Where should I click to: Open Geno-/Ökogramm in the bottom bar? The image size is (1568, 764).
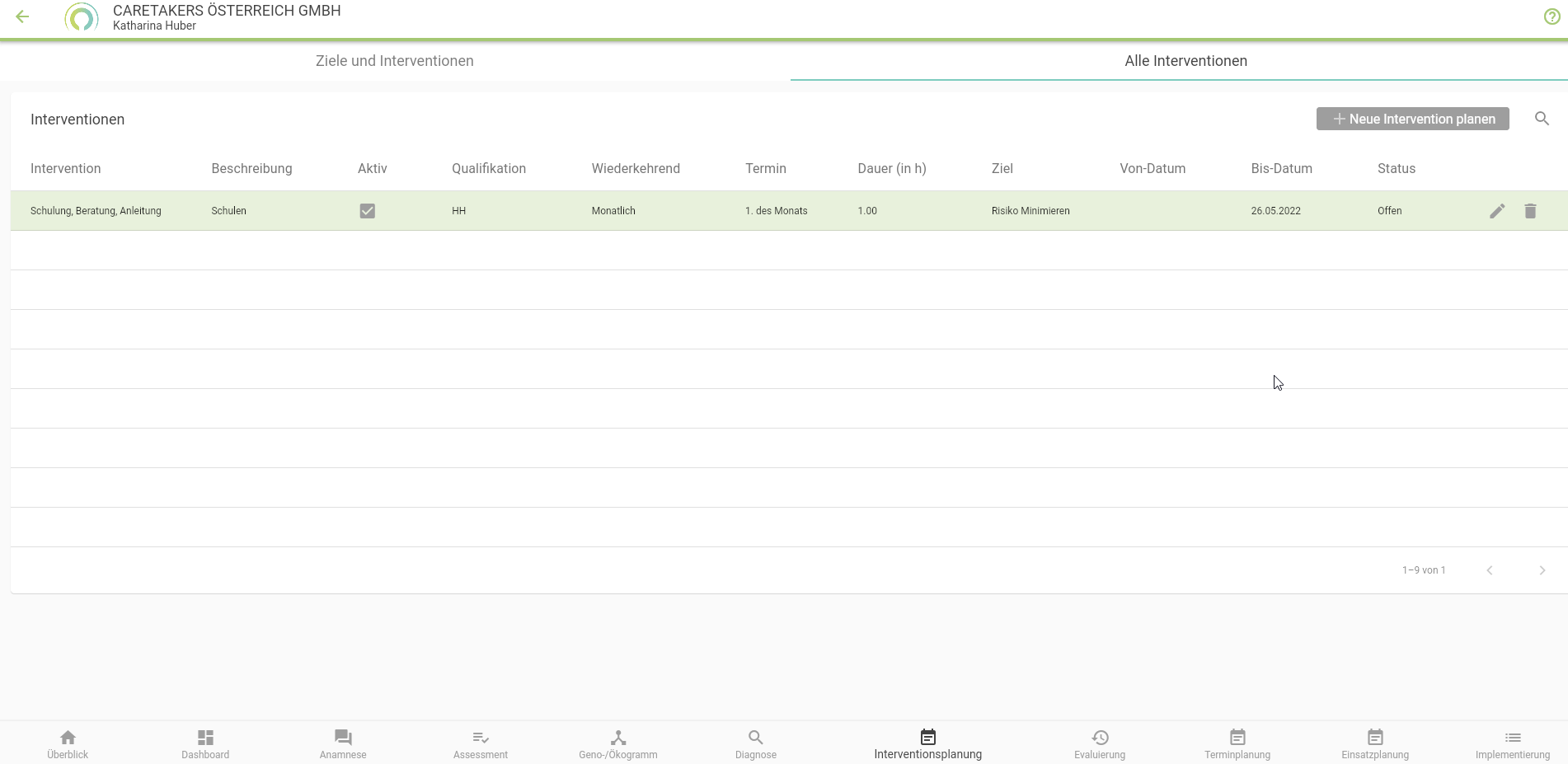[618, 743]
